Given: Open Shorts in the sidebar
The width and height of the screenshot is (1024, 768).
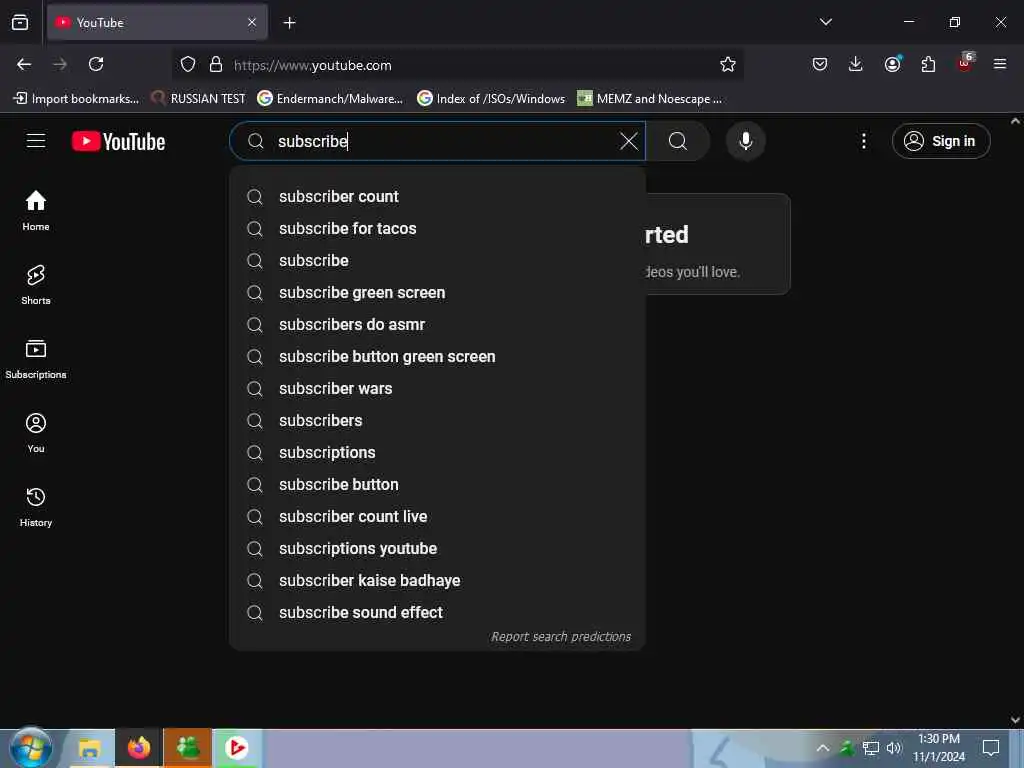Looking at the screenshot, I should coord(36,285).
